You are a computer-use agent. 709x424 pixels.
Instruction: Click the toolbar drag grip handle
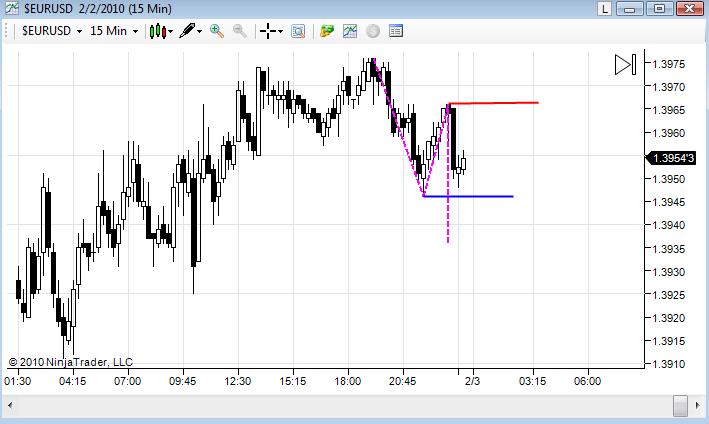pyautogui.click(x=6, y=31)
